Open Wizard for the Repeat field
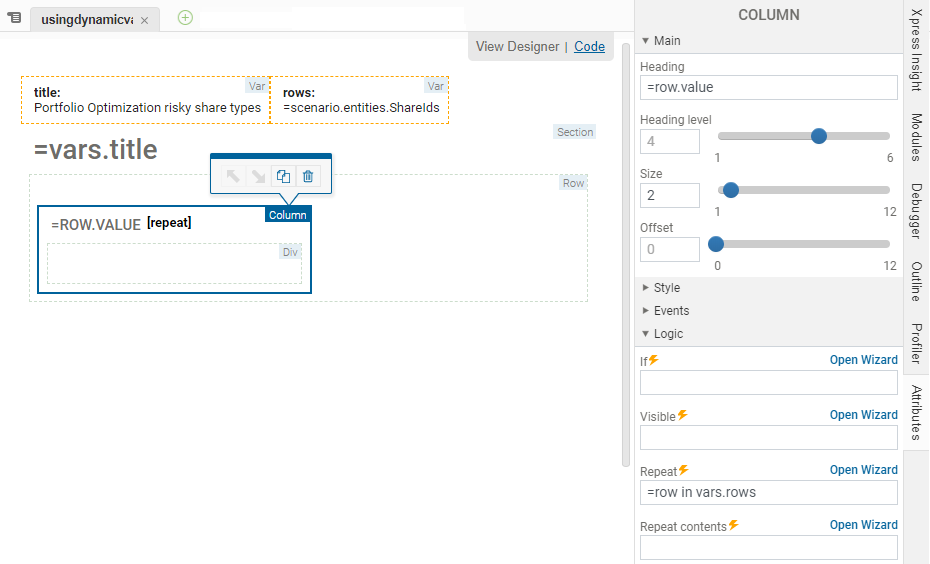930x564 pixels. (863, 470)
